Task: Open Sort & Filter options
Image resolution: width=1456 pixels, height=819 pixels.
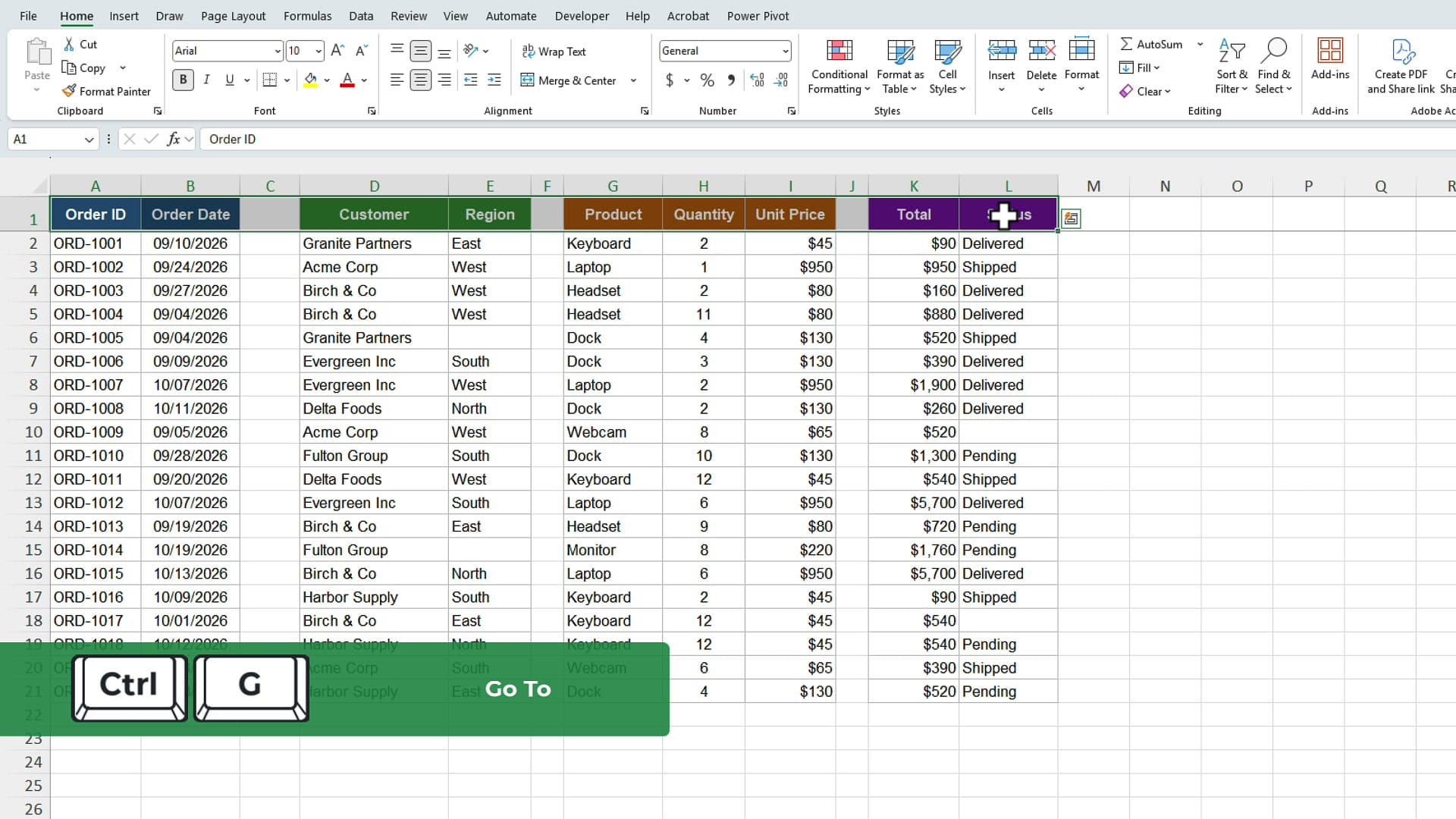Action: (x=1232, y=67)
